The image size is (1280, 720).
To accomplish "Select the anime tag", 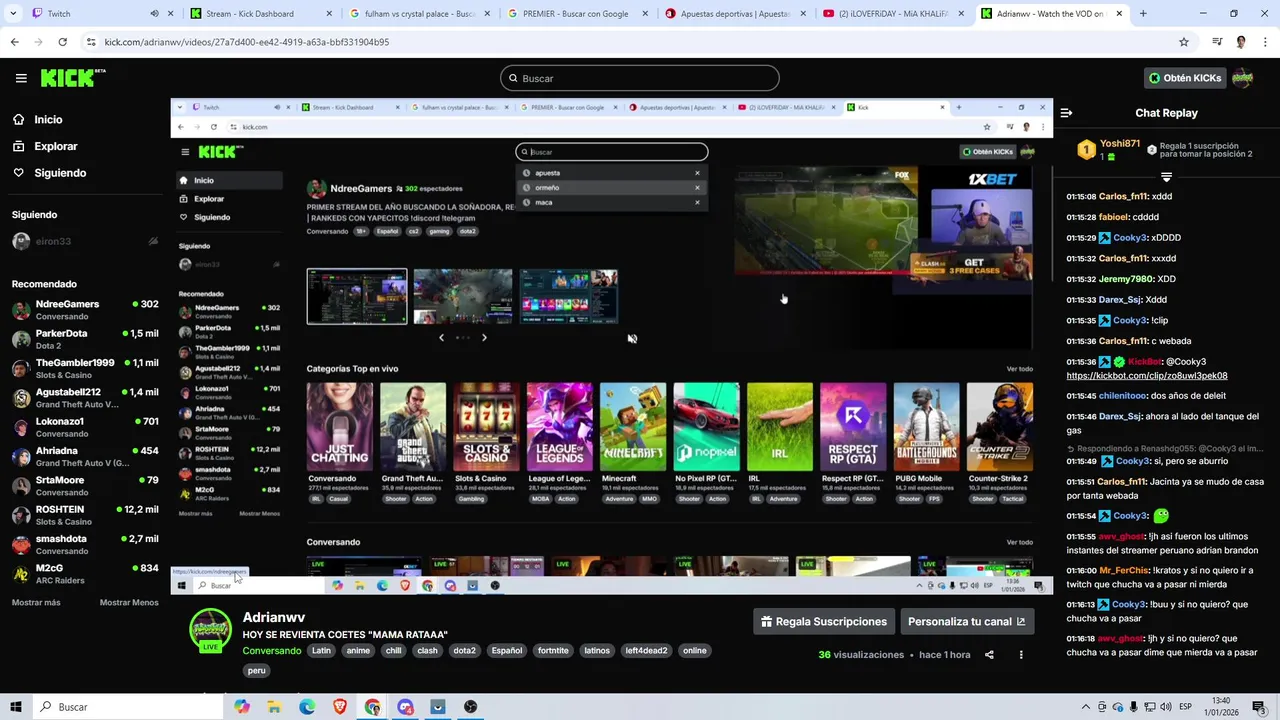I will (358, 651).
